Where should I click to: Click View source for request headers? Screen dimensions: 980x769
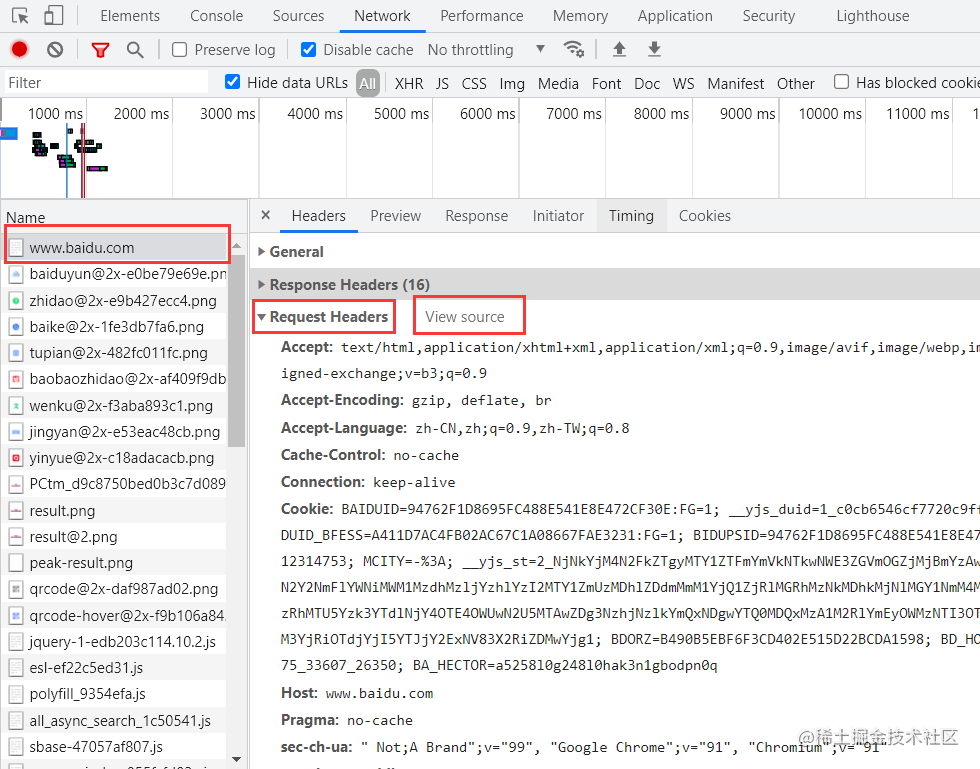click(464, 317)
